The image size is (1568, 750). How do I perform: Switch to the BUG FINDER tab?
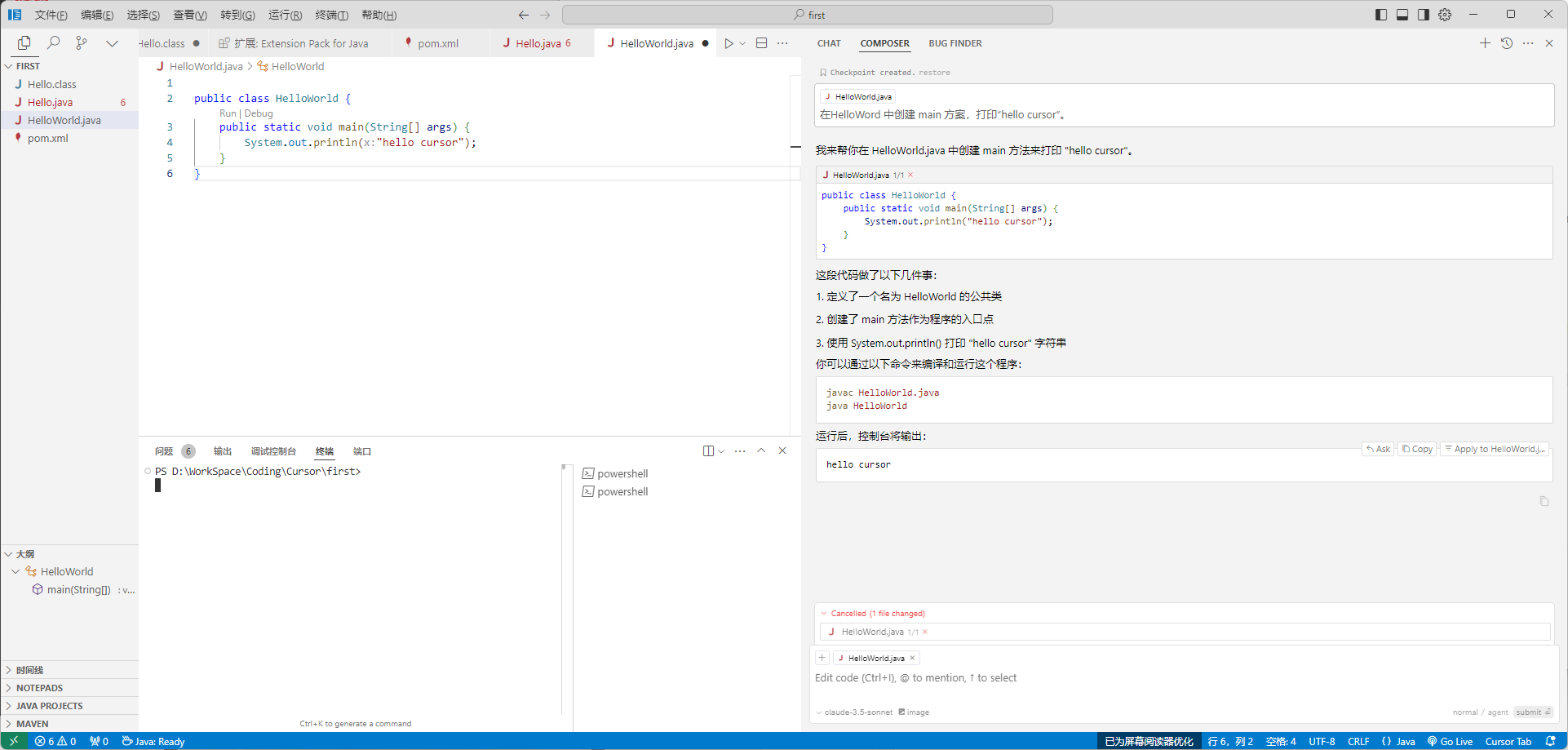(x=955, y=43)
